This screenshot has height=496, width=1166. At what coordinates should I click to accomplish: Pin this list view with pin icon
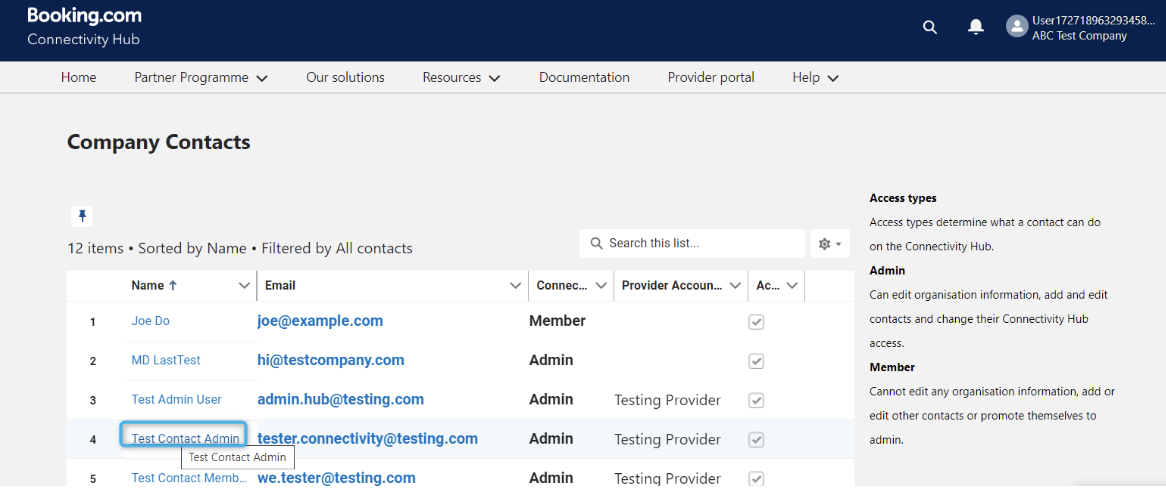[x=82, y=216]
